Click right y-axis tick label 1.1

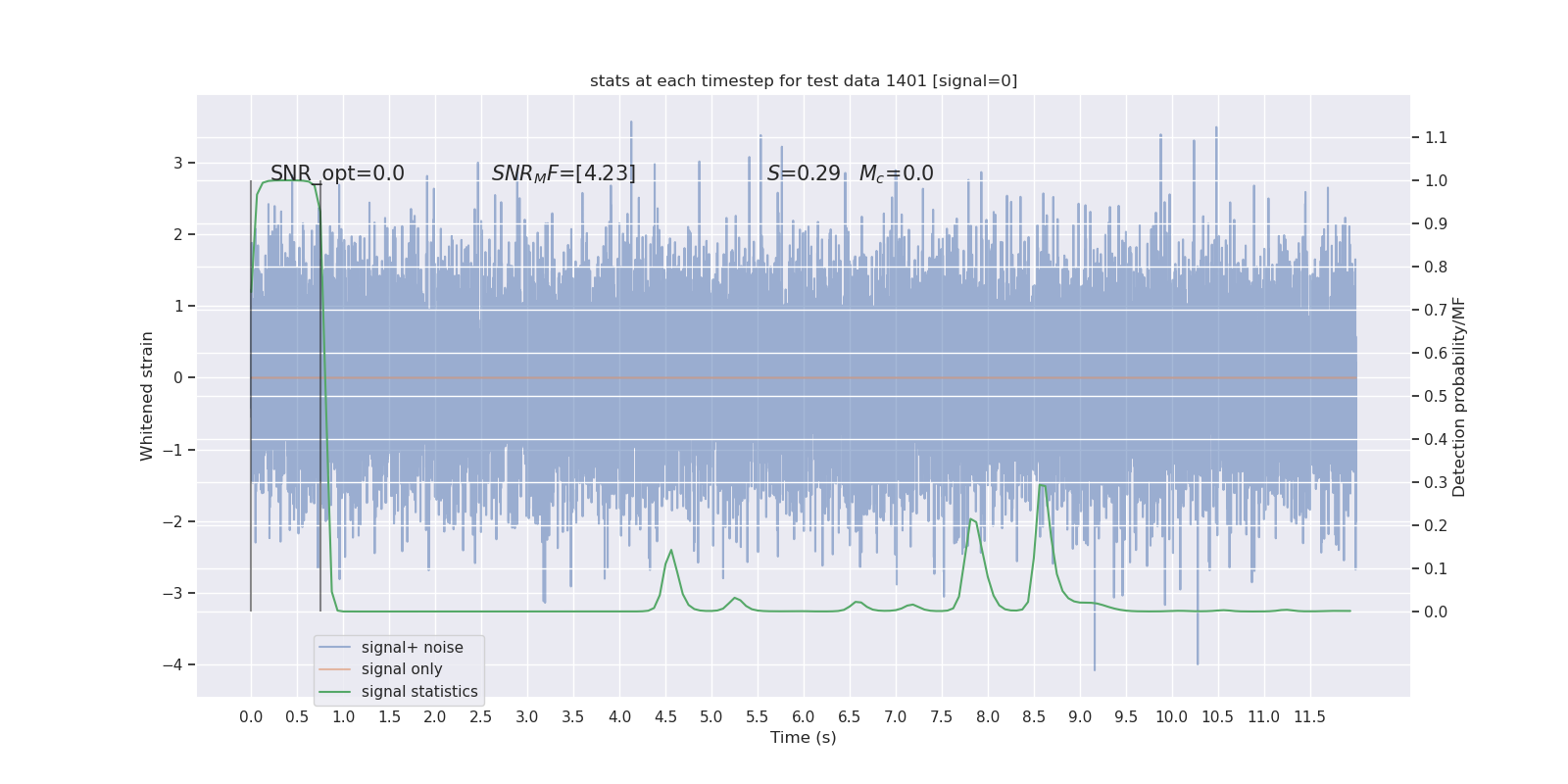point(1436,137)
